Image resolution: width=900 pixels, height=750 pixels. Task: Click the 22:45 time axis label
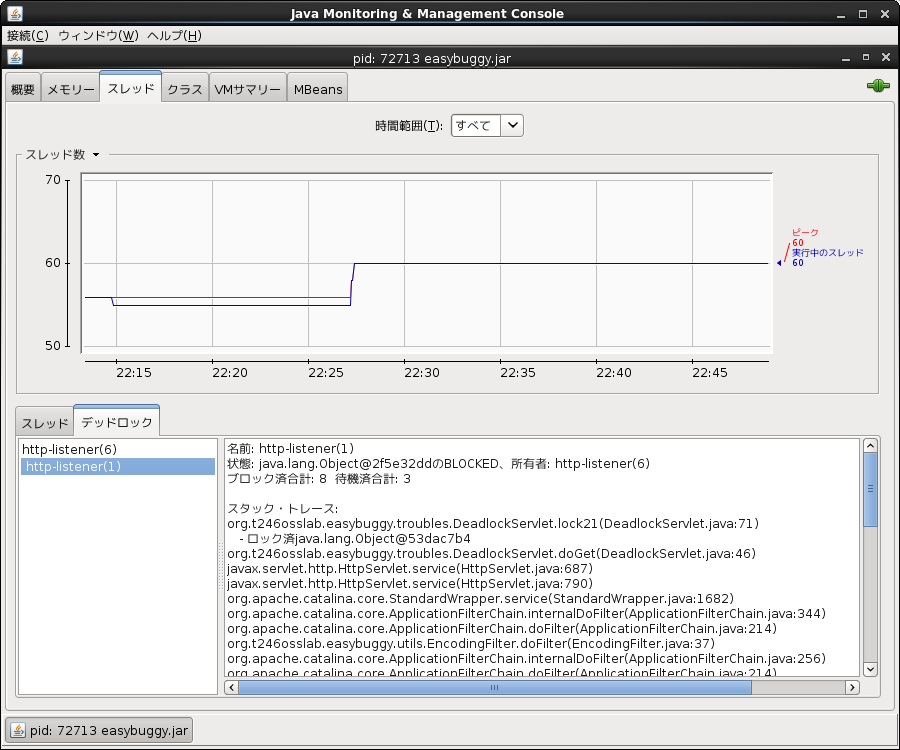click(709, 372)
